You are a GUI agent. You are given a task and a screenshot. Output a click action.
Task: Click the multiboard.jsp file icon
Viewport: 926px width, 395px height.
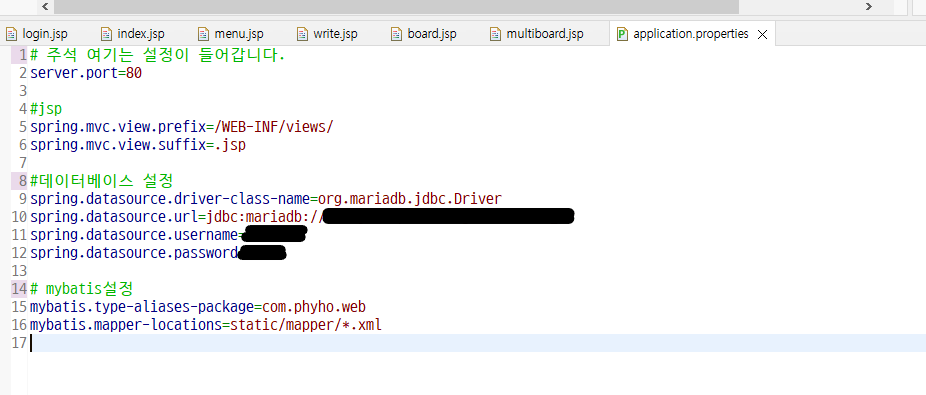tap(495, 34)
